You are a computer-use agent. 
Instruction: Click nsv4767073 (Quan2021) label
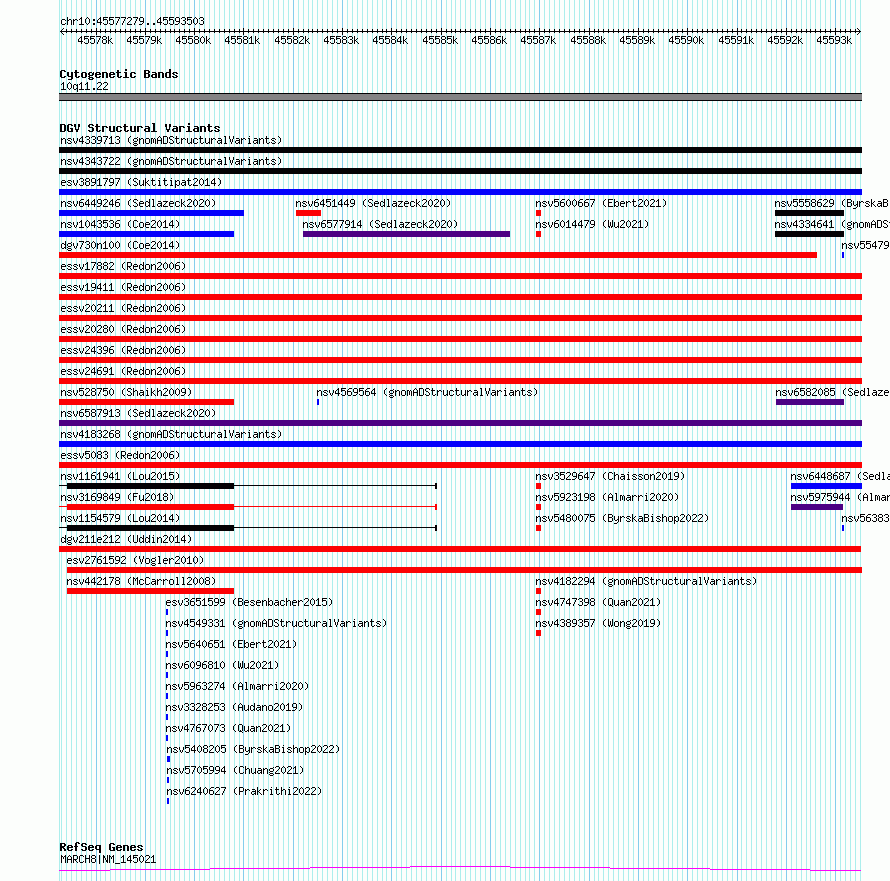tap(228, 728)
